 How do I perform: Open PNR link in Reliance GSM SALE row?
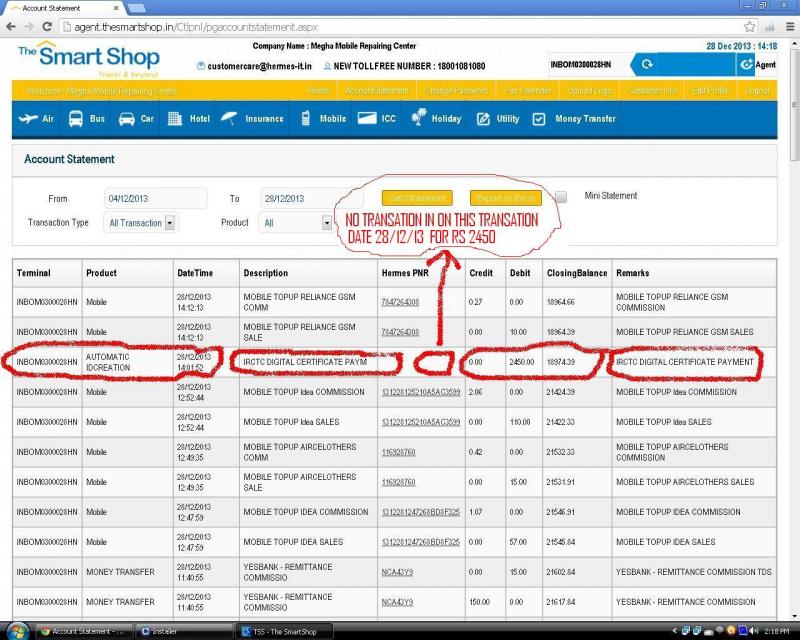point(400,332)
